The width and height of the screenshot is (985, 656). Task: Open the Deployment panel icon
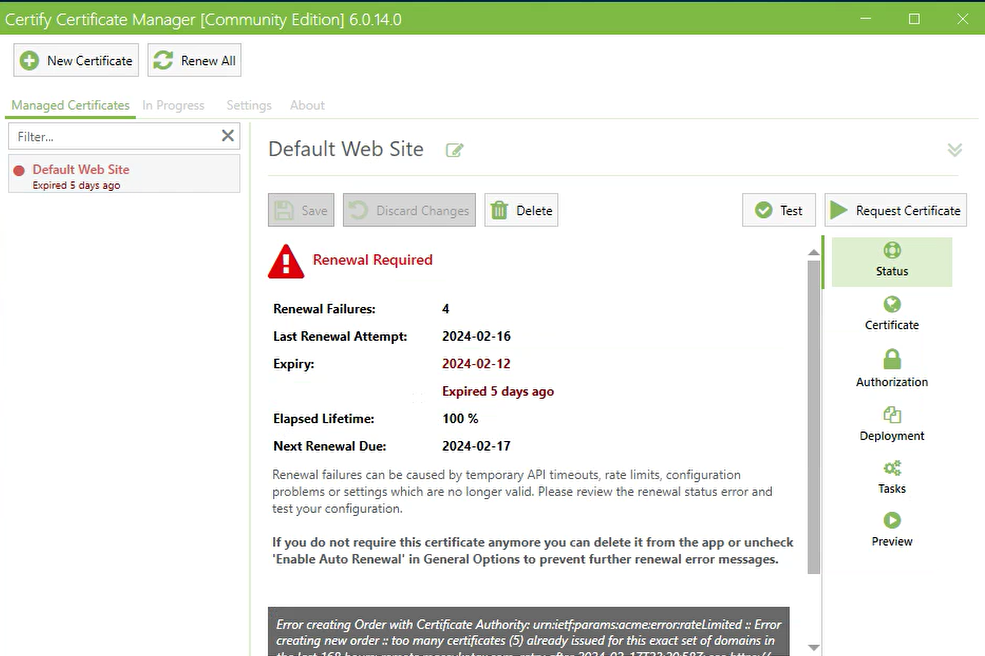891,416
